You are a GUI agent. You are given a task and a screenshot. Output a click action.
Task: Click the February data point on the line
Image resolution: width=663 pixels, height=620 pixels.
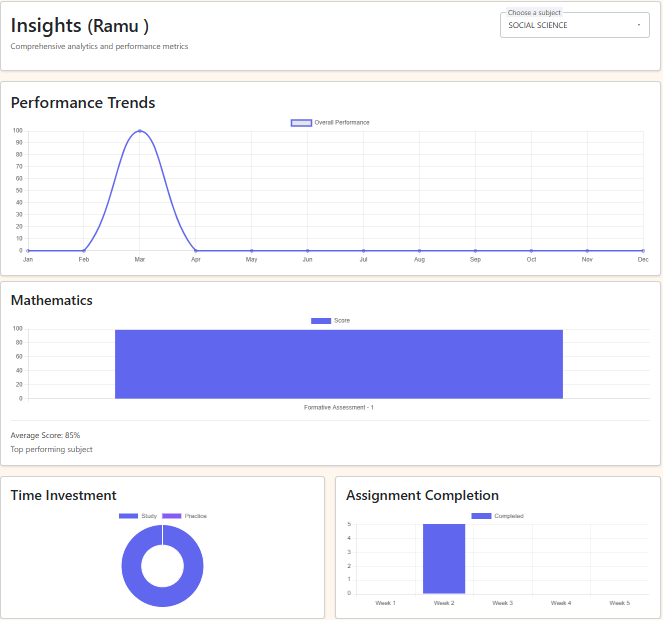coord(84,250)
